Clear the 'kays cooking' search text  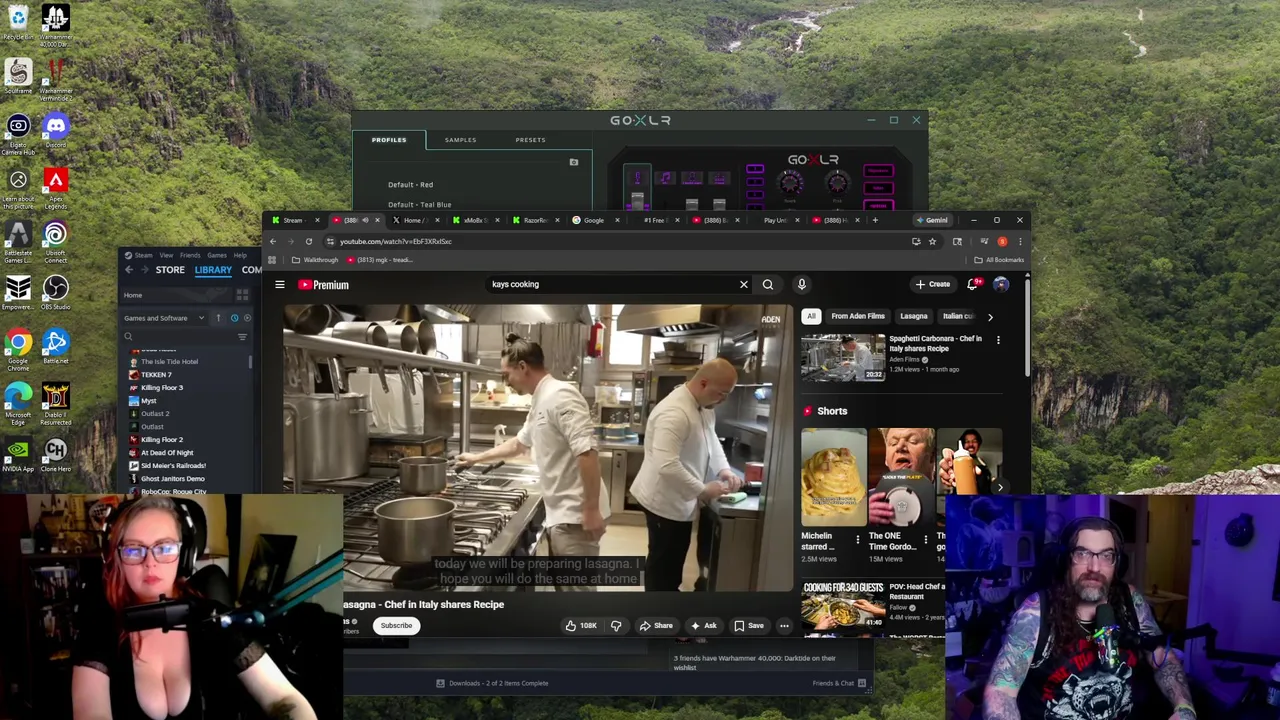pyautogui.click(x=743, y=285)
